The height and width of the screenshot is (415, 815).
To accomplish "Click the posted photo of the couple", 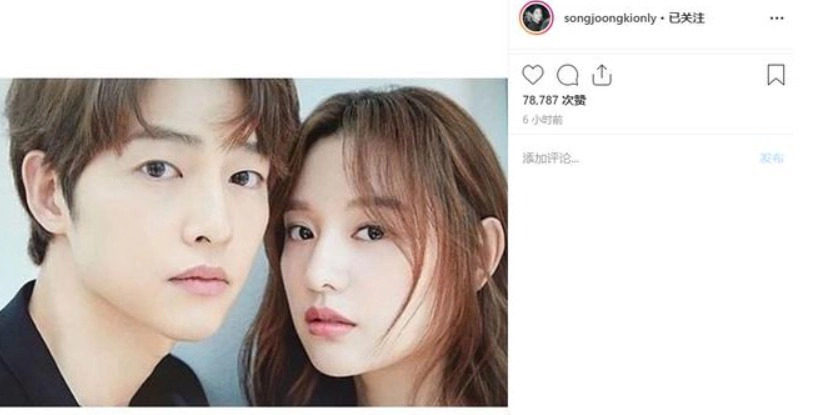I will point(254,242).
